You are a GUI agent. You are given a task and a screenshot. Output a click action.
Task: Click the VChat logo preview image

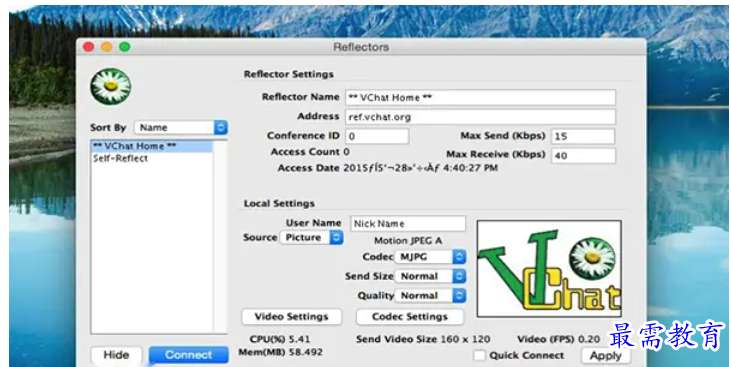[x=549, y=269]
